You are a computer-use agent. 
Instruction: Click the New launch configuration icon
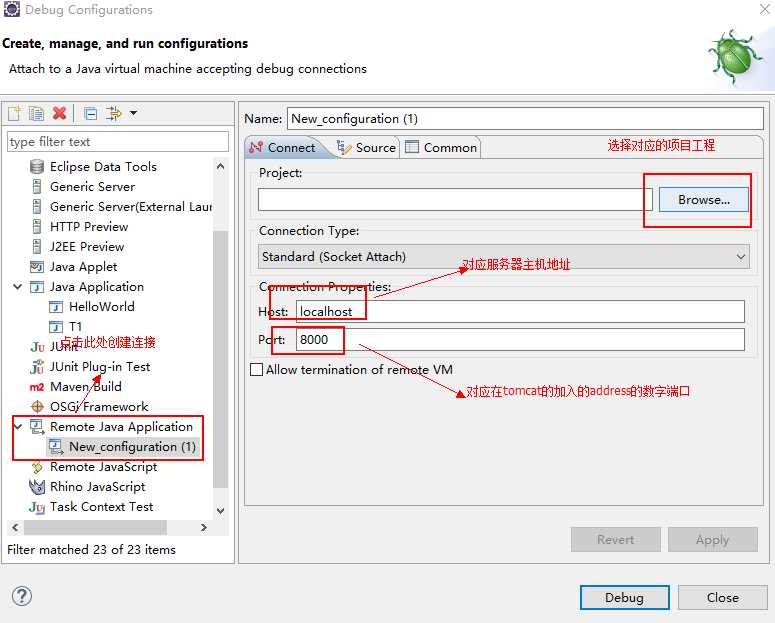(x=14, y=113)
